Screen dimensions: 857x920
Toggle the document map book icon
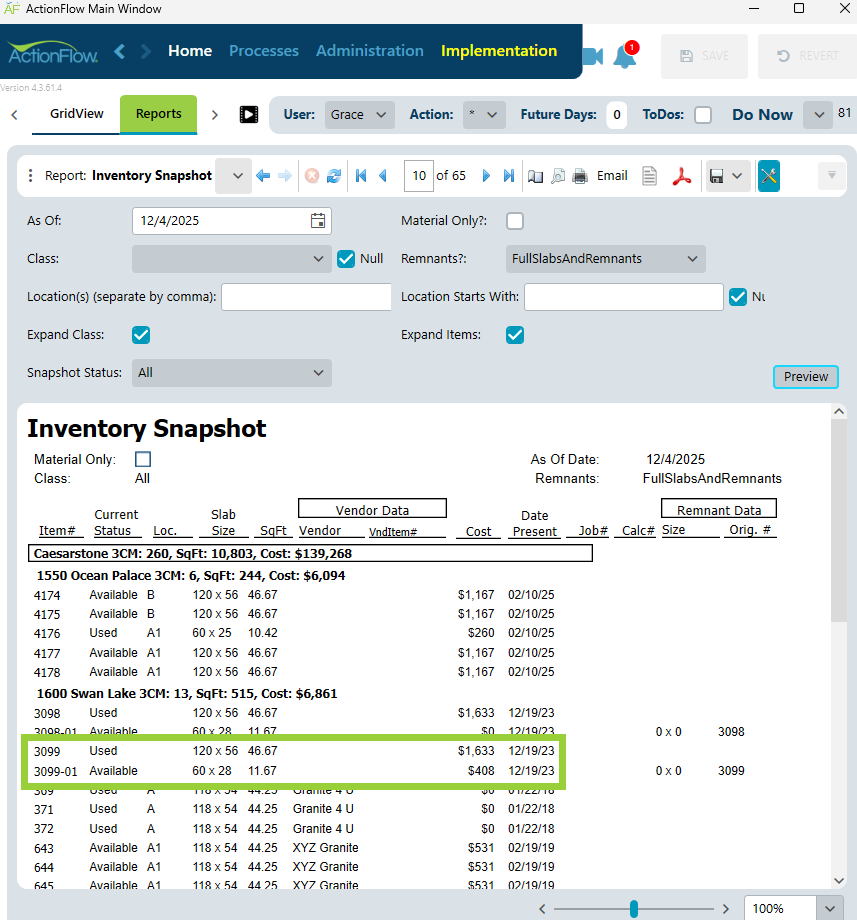pos(535,176)
